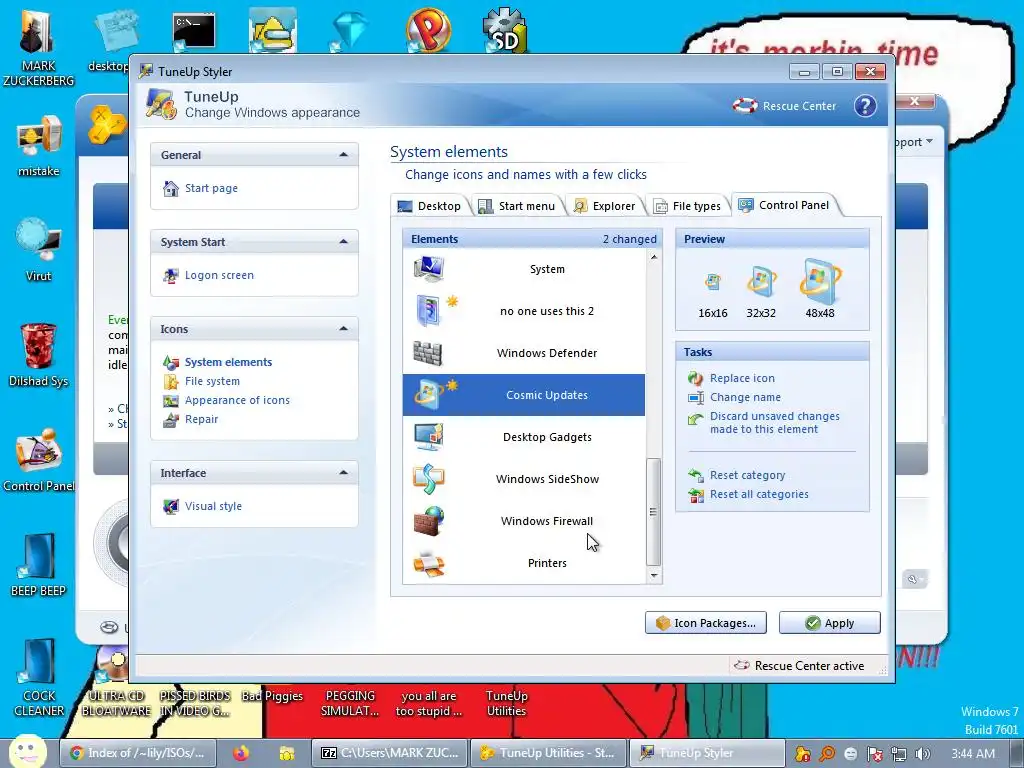This screenshot has height=768, width=1024.
Task: Click the 32x32 preview icon
Action: click(x=761, y=281)
